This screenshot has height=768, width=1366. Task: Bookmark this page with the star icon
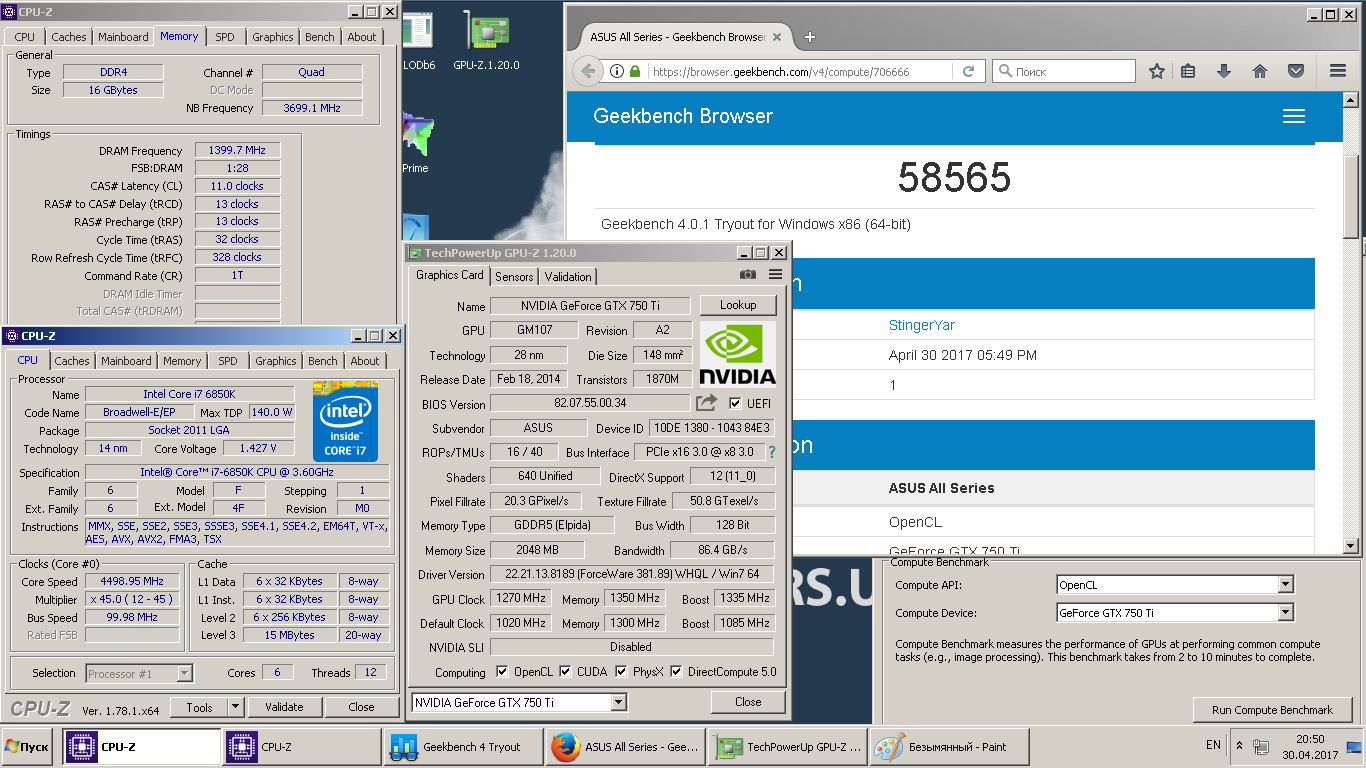[x=1157, y=71]
